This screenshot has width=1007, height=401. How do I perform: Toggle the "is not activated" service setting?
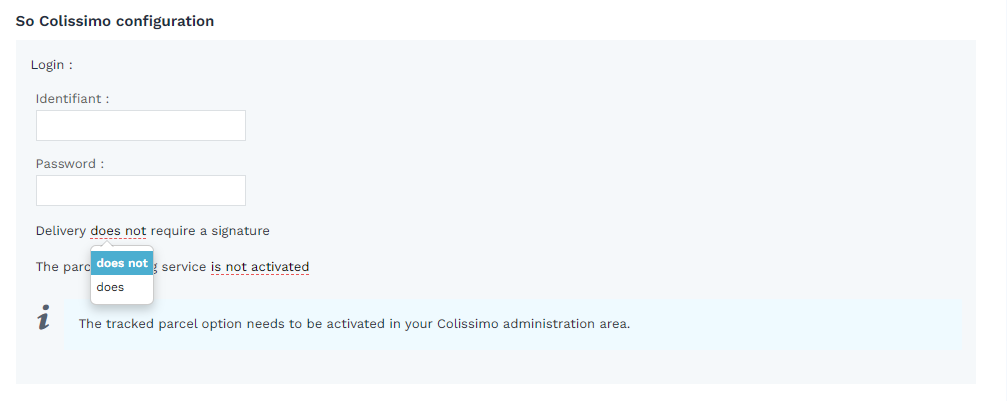(x=260, y=267)
